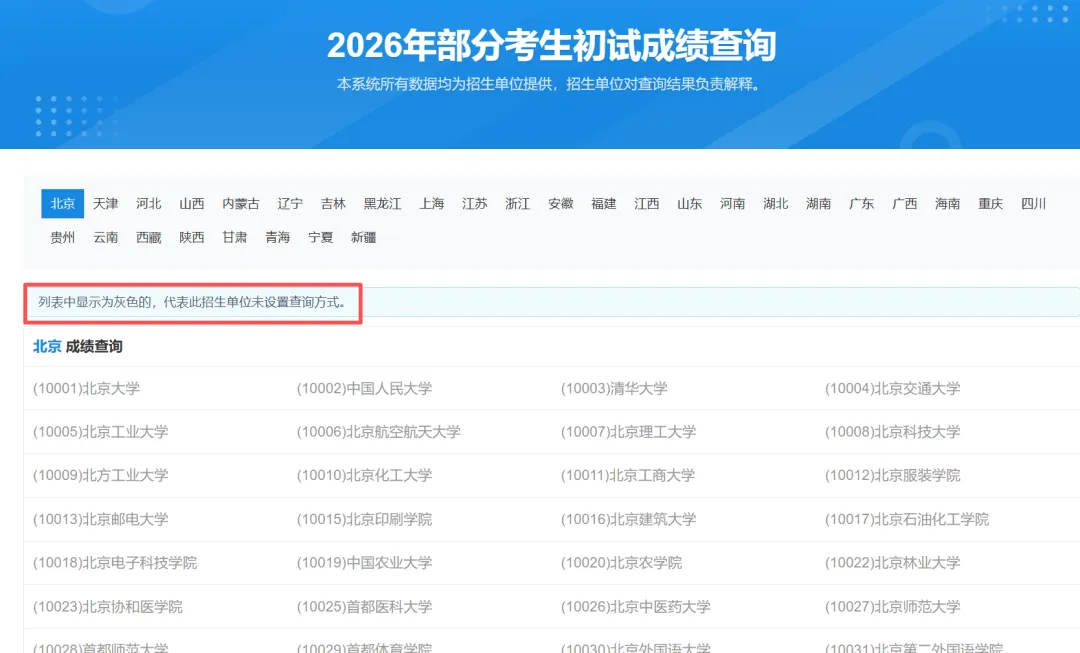Select (10023)北京协和医学院
Image resolution: width=1080 pixels, height=653 pixels.
[x=108, y=607]
